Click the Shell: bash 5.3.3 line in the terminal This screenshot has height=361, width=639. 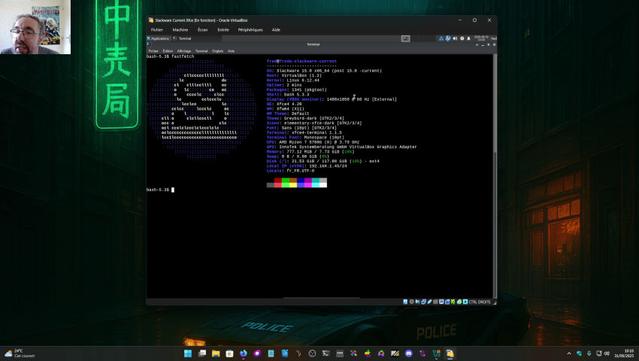pyautogui.click(x=288, y=95)
